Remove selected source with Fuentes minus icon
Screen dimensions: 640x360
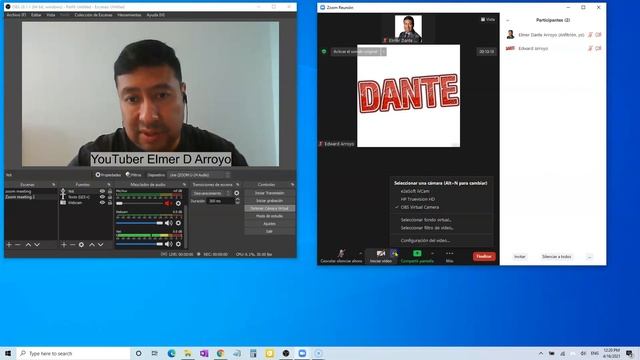[72, 244]
